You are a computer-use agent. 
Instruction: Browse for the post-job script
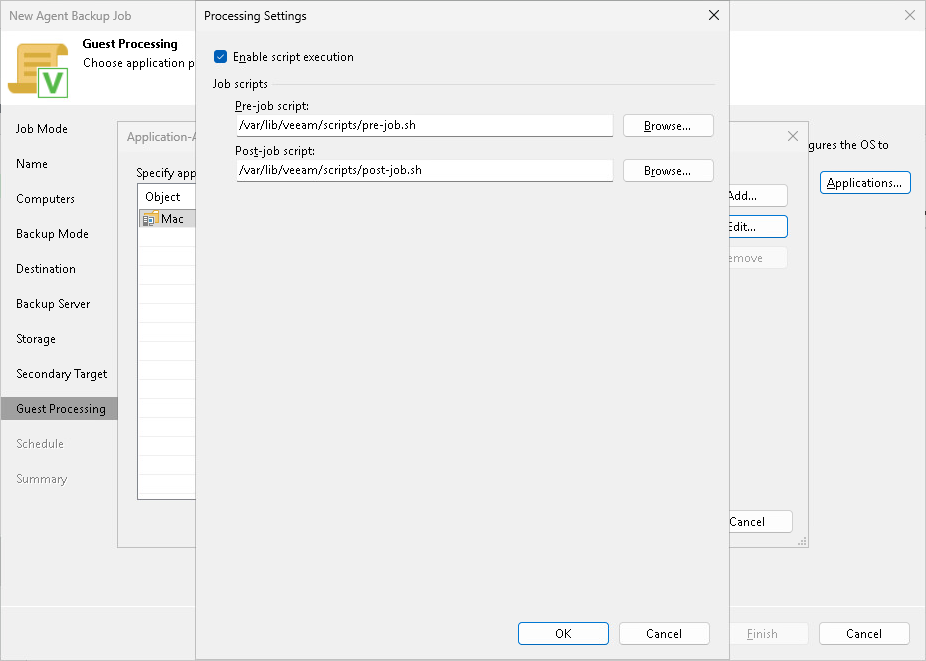click(667, 170)
